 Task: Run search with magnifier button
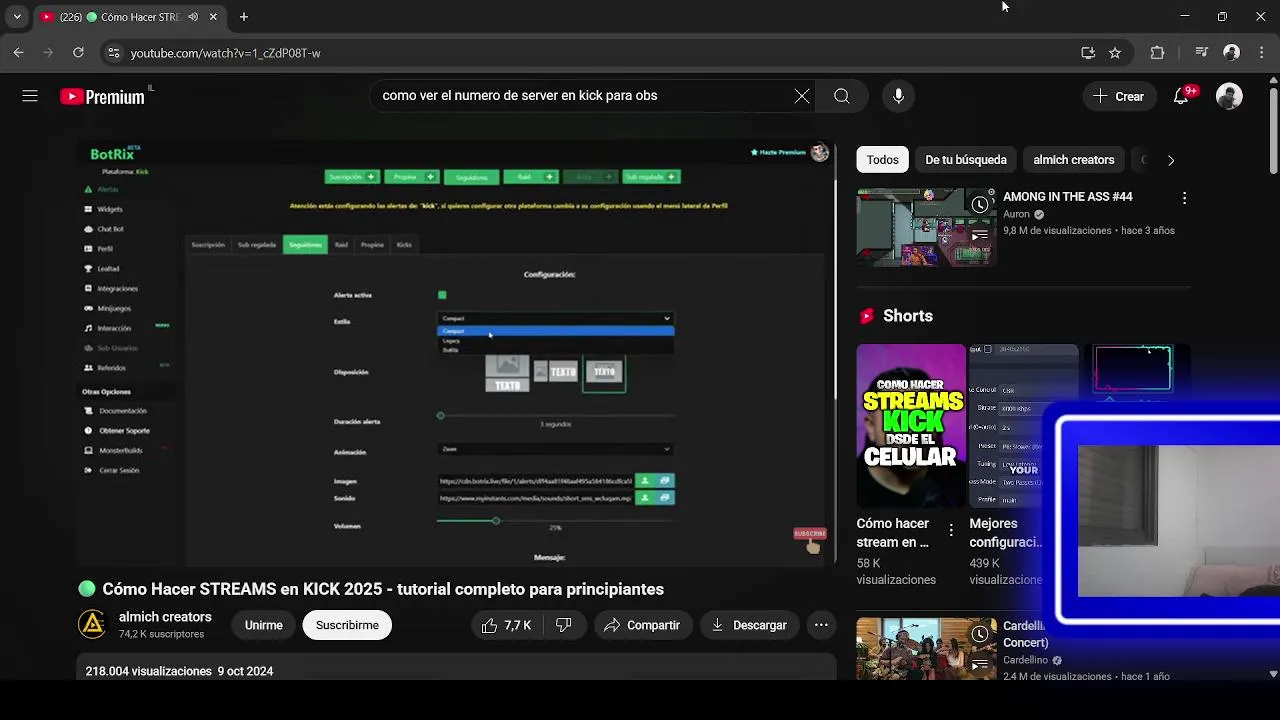point(842,96)
